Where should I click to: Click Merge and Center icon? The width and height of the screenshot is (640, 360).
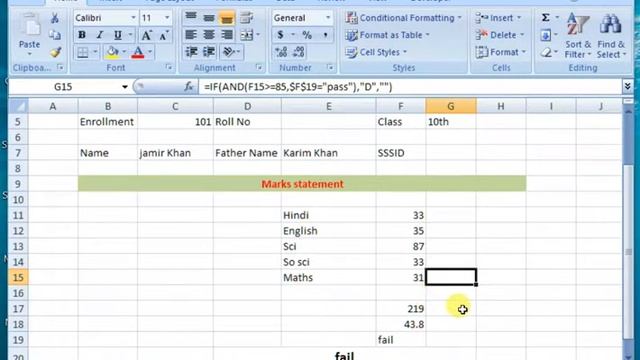click(247, 35)
